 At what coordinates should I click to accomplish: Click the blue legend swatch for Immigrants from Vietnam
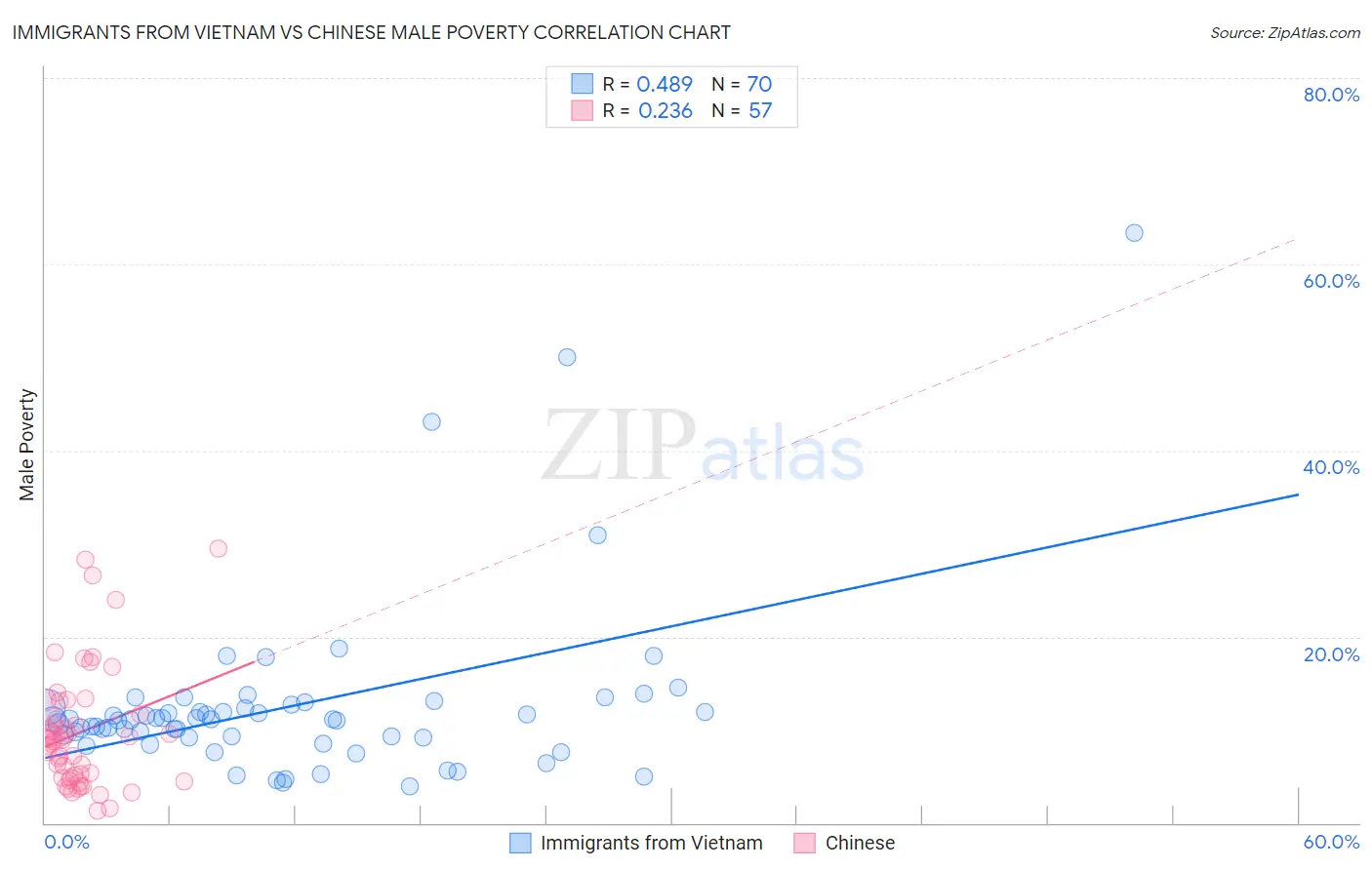point(521,843)
